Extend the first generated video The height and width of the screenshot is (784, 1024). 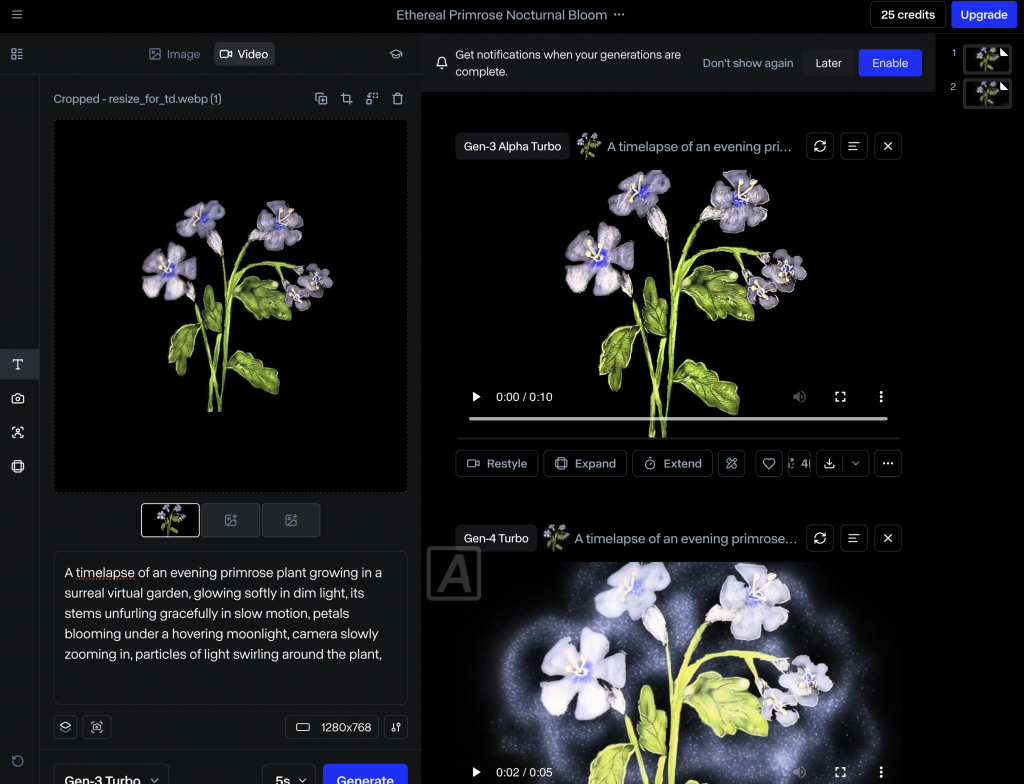click(673, 463)
